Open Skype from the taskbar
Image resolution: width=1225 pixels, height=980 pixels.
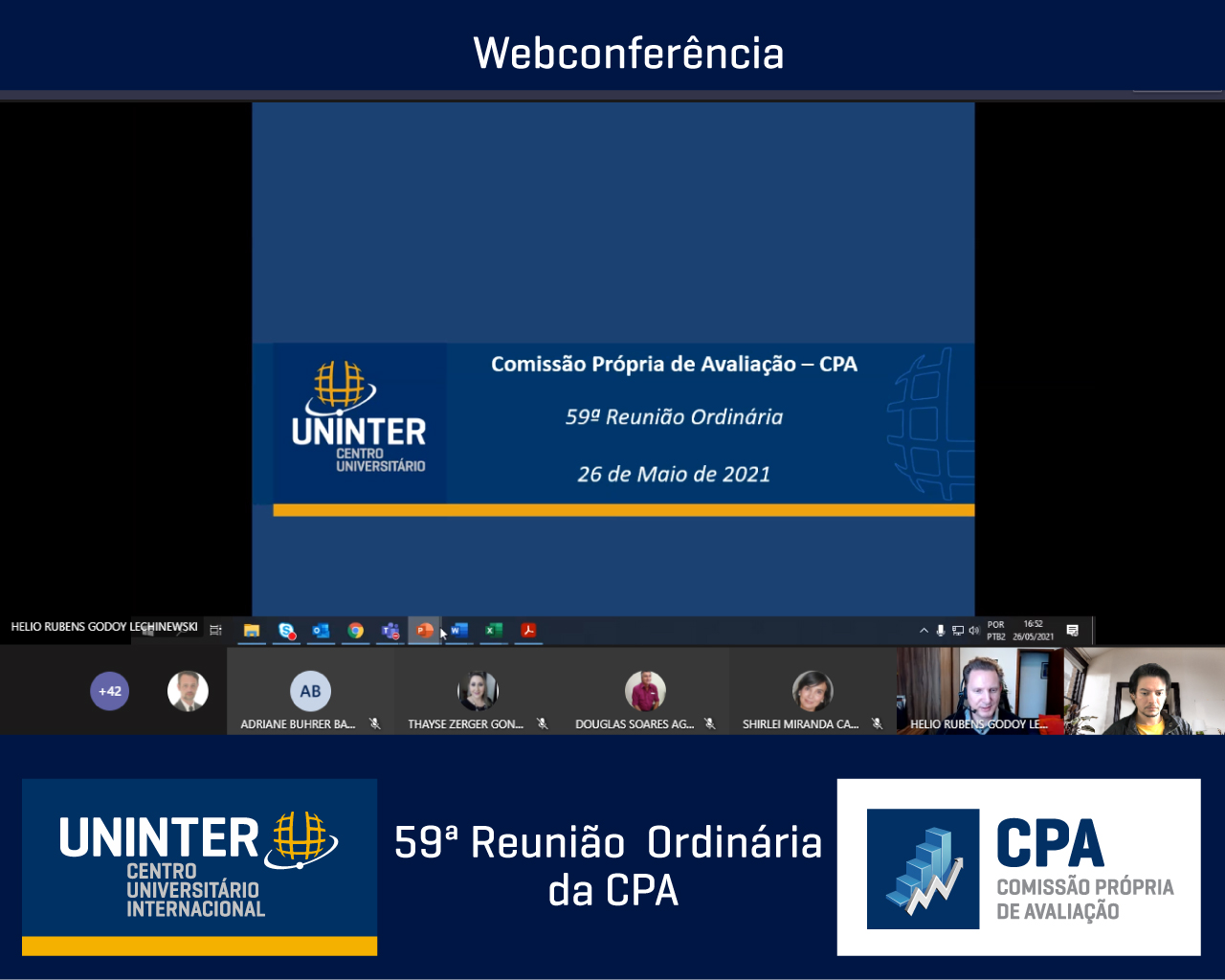pos(286,631)
